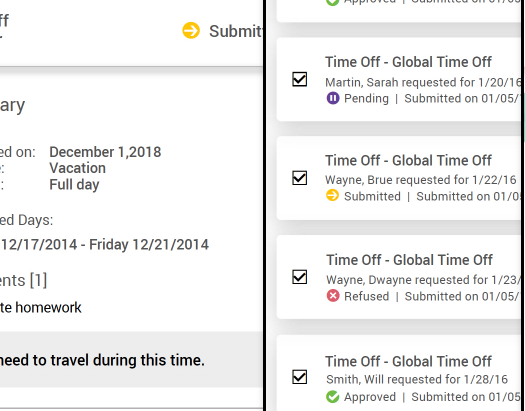
Task: Click the Submitted status label in header
Action: tap(236, 31)
